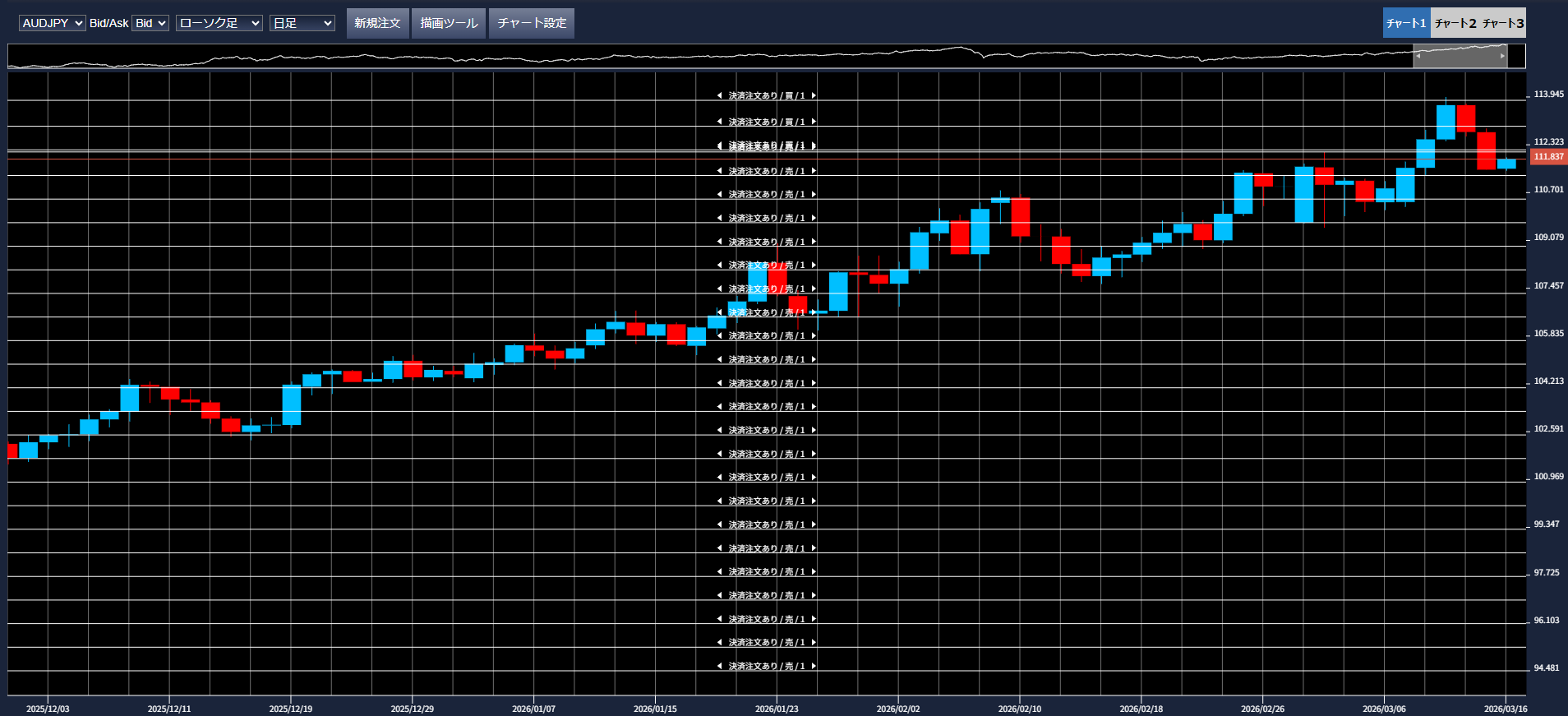Click right arrow of bottommost sell order label
The width and height of the screenshot is (1568, 716).
click(814, 667)
